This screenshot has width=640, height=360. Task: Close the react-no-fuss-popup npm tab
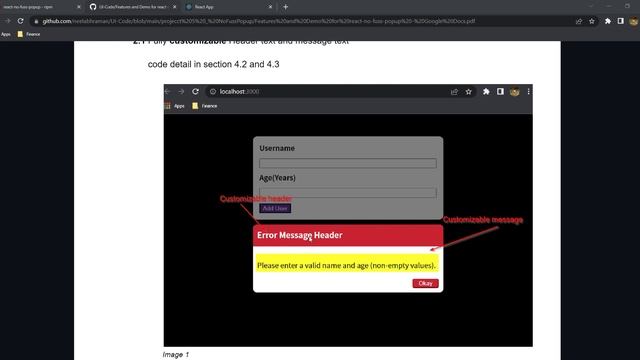click(79, 7)
